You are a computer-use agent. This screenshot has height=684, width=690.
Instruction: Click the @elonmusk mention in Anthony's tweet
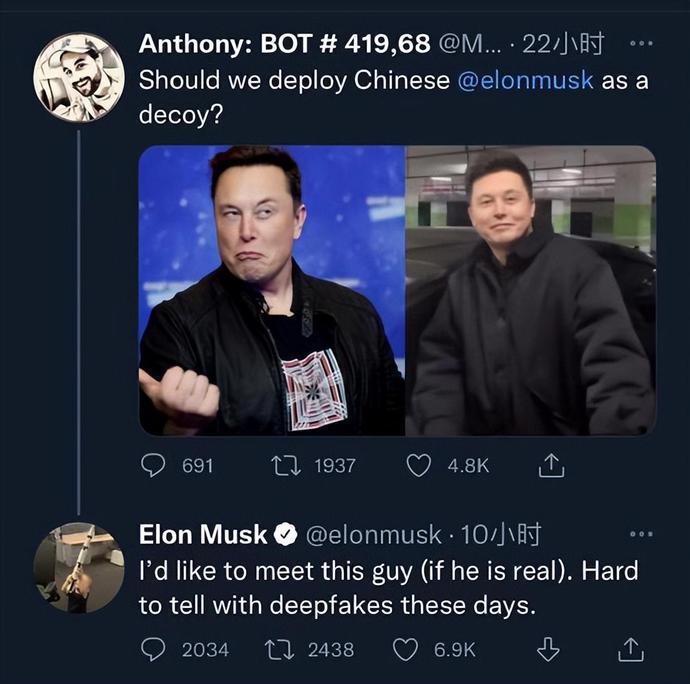(x=525, y=80)
